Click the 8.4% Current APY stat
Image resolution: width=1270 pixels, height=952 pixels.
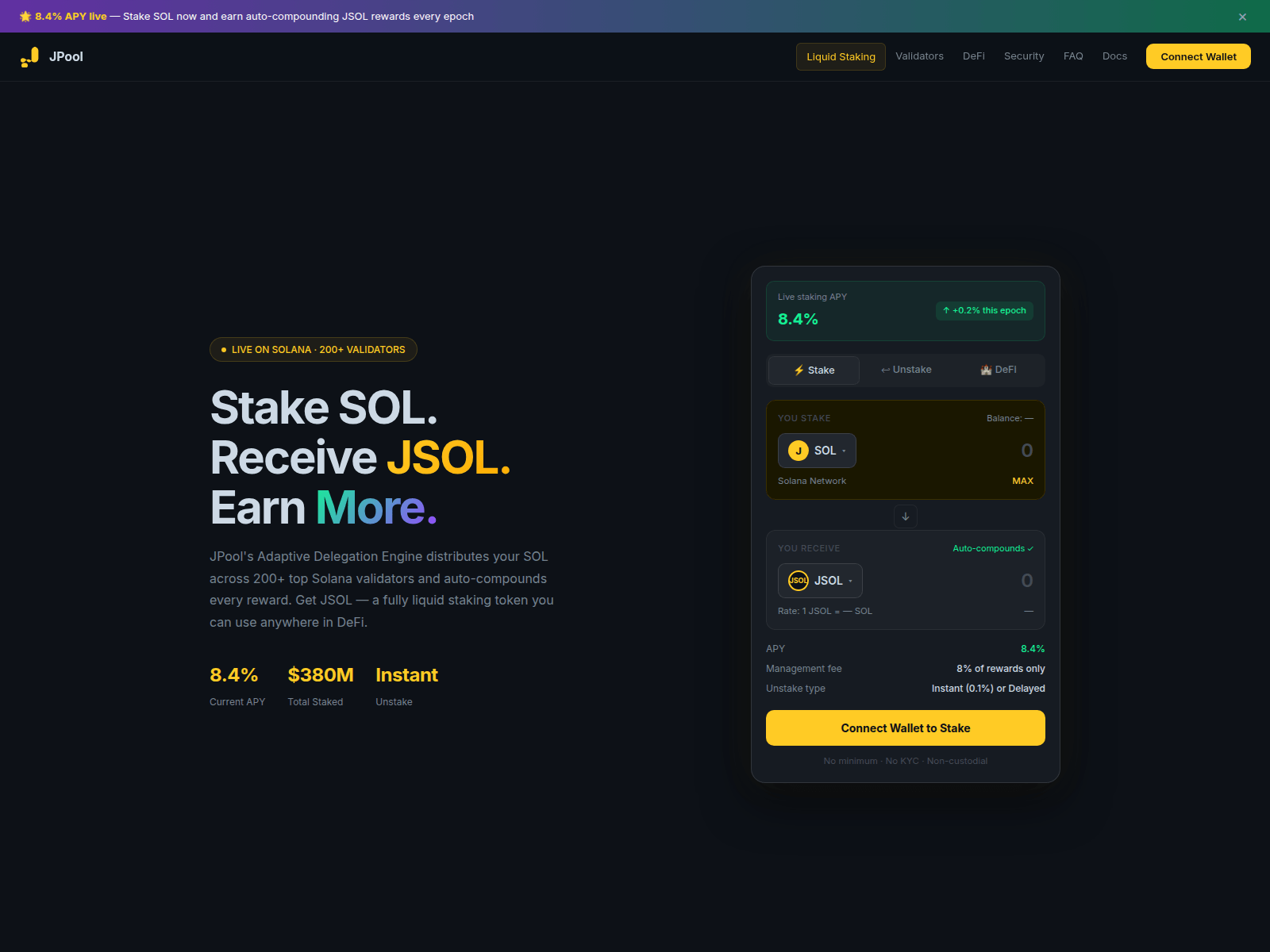(x=237, y=686)
